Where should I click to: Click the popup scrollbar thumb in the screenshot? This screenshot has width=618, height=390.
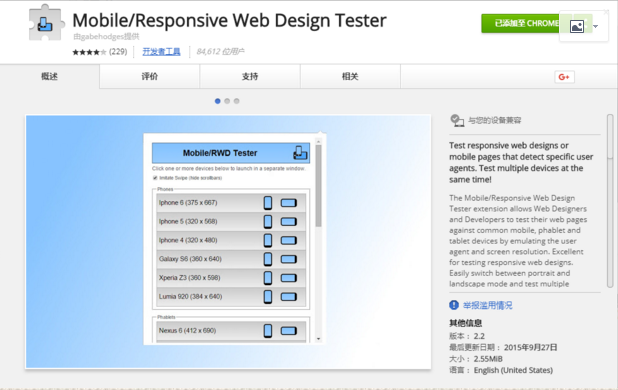[x=318, y=185]
